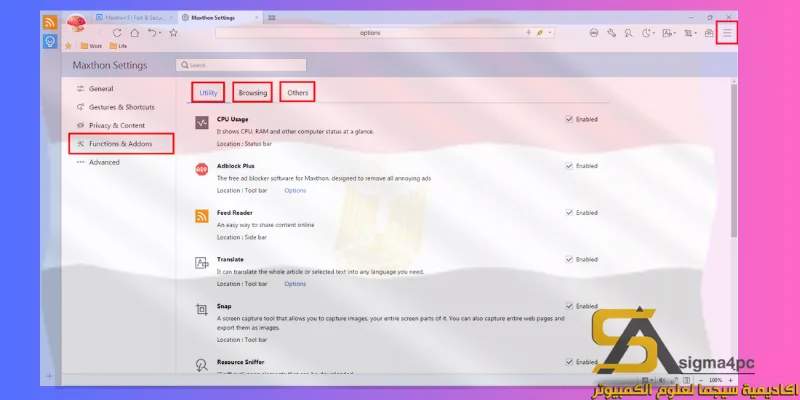Toggle the Translate Enabled checkbox
Screen dimensions: 800x400
569,259
